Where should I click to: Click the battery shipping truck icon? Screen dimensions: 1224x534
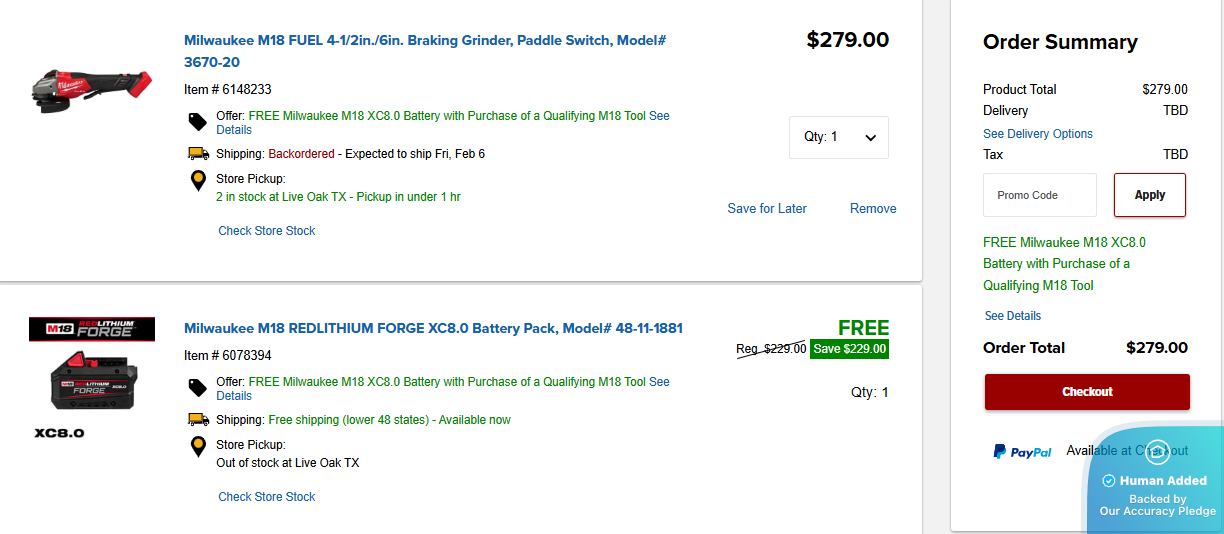click(x=198, y=420)
